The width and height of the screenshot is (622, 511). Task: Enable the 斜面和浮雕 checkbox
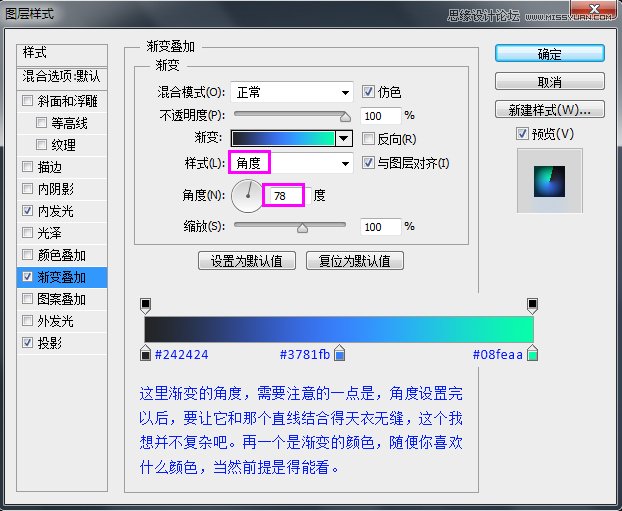(x=27, y=100)
